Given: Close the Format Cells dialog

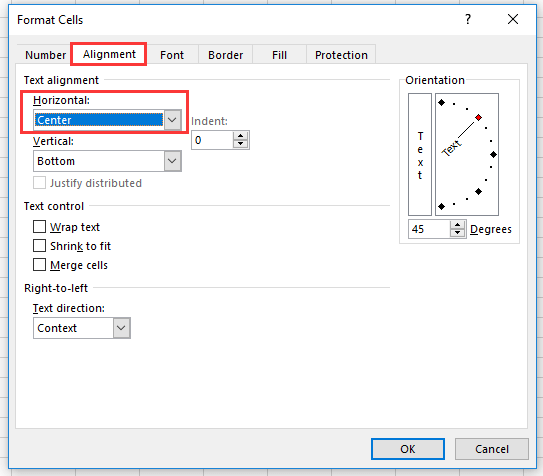Looking at the screenshot, I should (x=513, y=19).
